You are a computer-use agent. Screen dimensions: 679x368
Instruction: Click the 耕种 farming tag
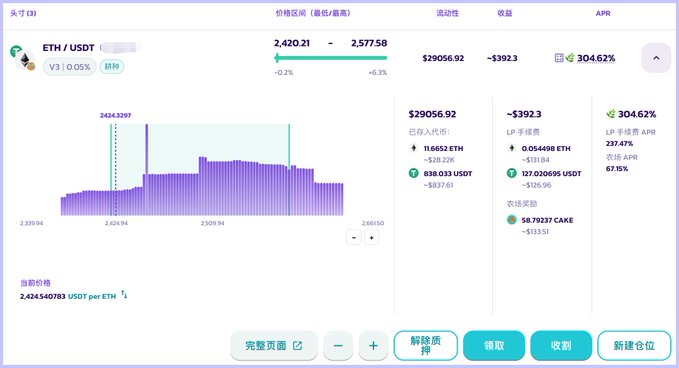point(112,66)
